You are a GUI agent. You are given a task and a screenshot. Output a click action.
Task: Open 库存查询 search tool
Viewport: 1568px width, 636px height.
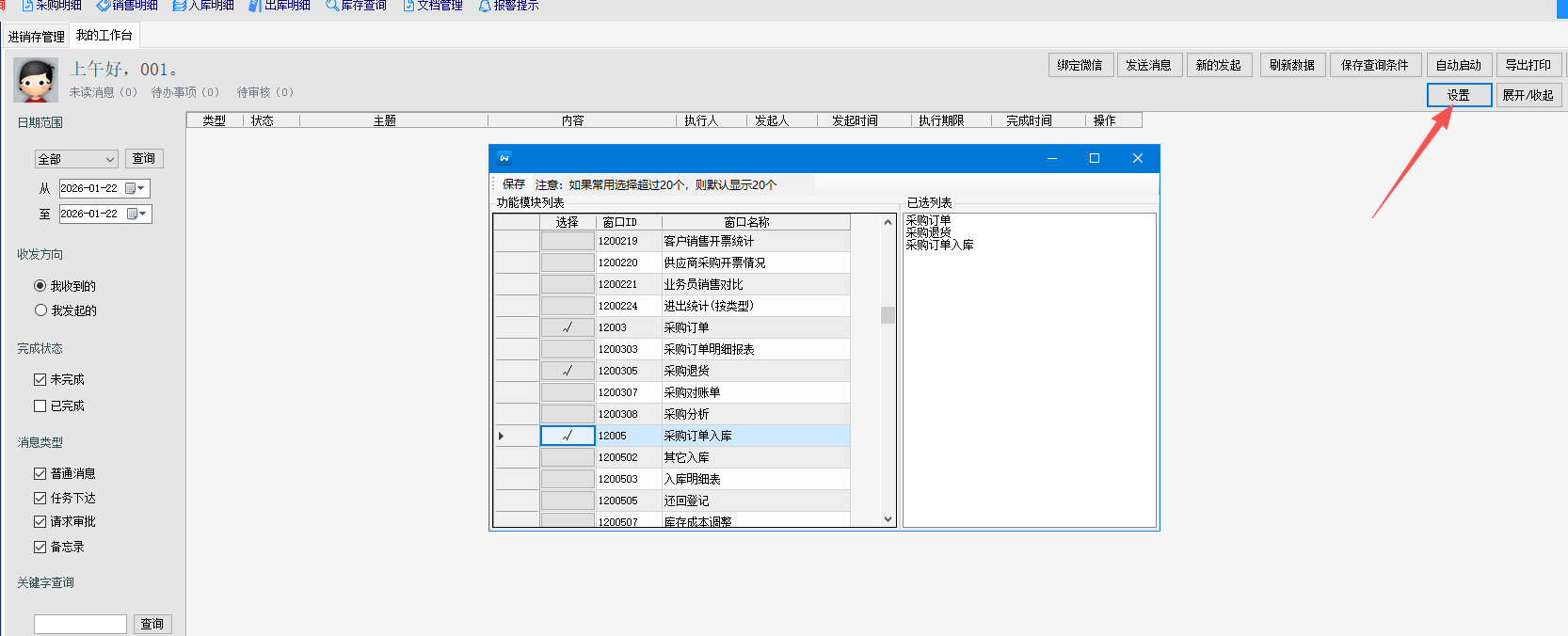(x=356, y=6)
